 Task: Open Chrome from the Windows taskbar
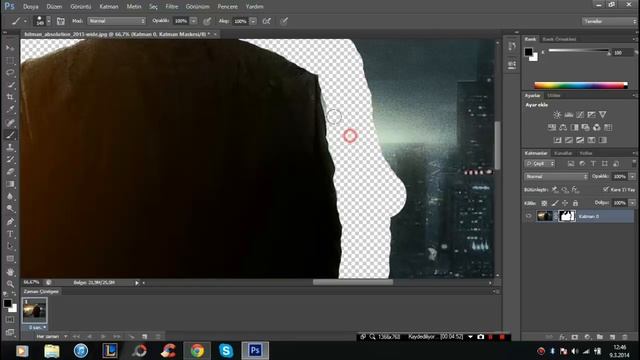pos(198,351)
